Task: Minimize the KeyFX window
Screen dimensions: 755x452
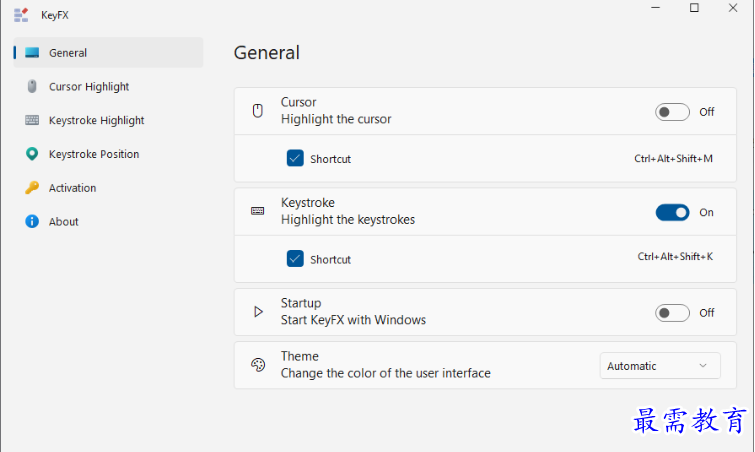Action: click(x=655, y=8)
